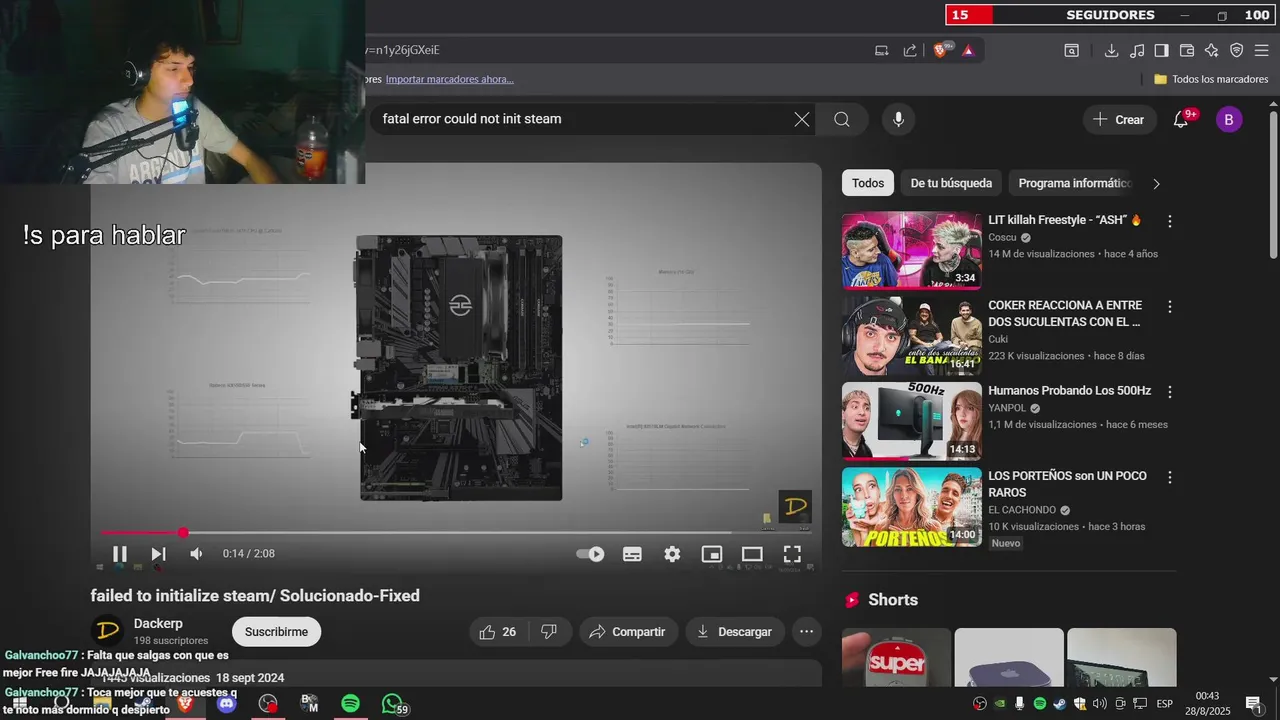1280x720 pixels.
Task: Open the Crear menu
Action: coord(1118,120)
